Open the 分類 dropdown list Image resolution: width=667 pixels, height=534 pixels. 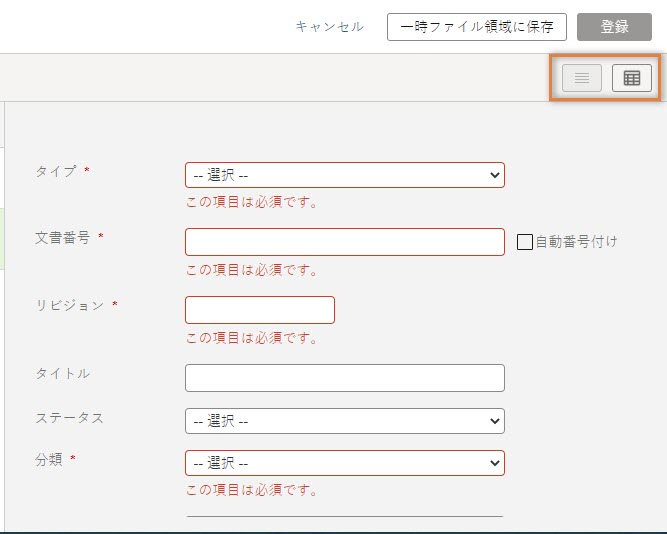coord(344,463)
